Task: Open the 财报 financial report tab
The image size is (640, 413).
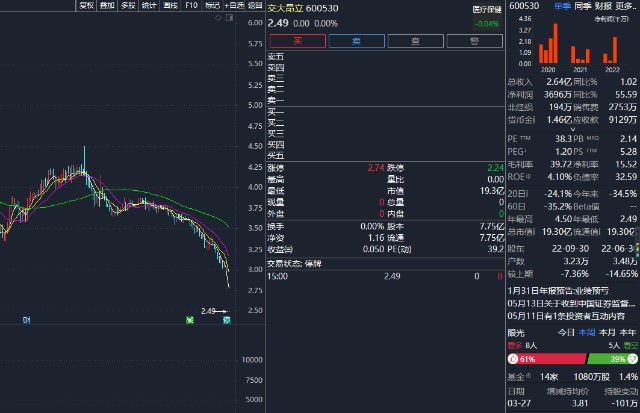Action: point(603,6)
